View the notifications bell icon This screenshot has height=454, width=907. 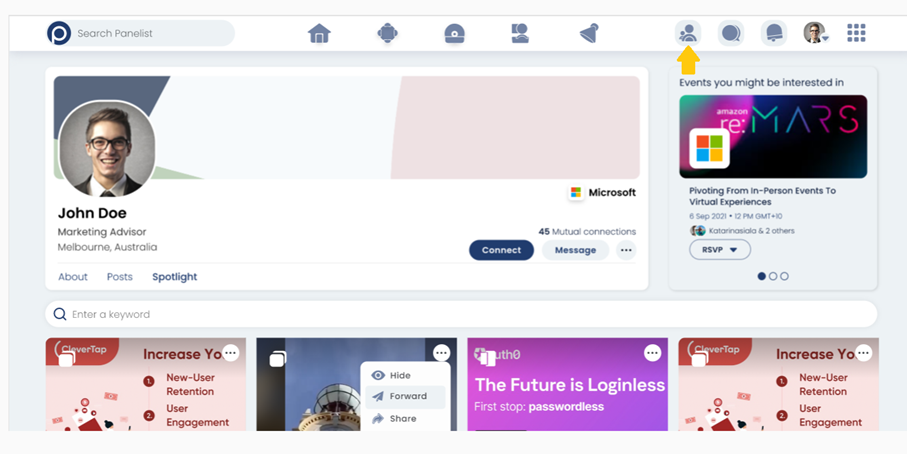click(x=774, y=33)
